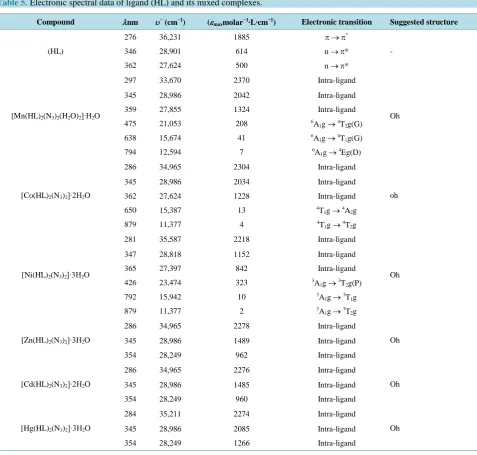Select the wavenumber 15,387
This screenshot has height=455, width=477.
click(170, 210)
